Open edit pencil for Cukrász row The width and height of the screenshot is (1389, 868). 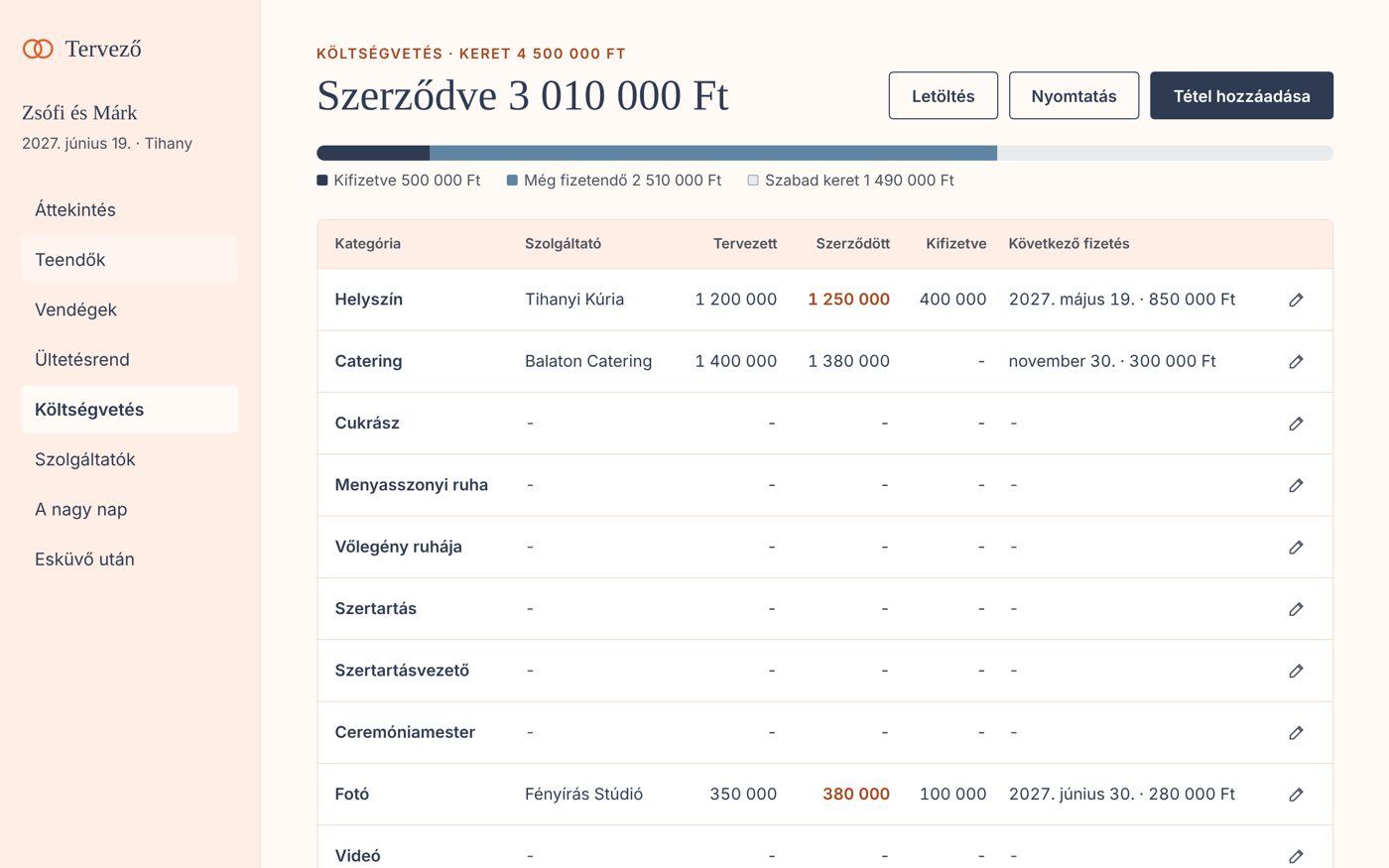(1296, 424)
